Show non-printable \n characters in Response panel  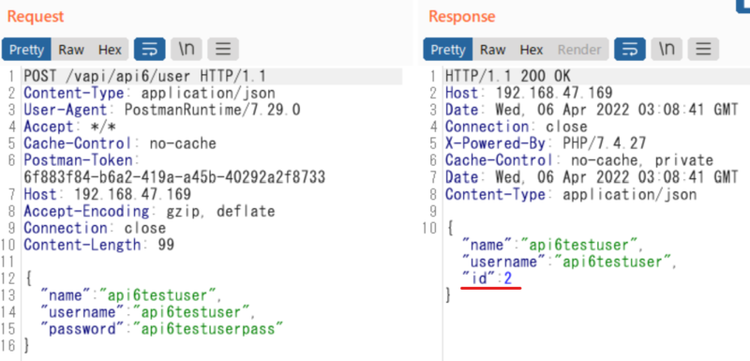[x=667, y=49]
